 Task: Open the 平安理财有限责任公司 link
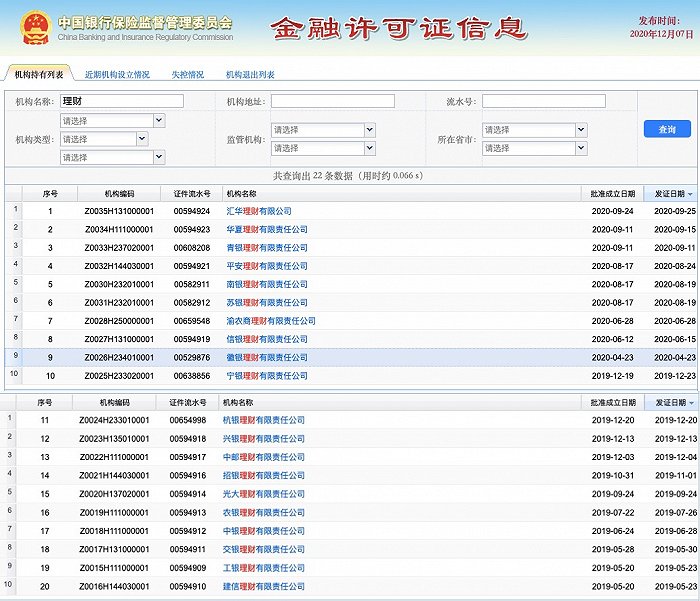(x=267, y=266)
